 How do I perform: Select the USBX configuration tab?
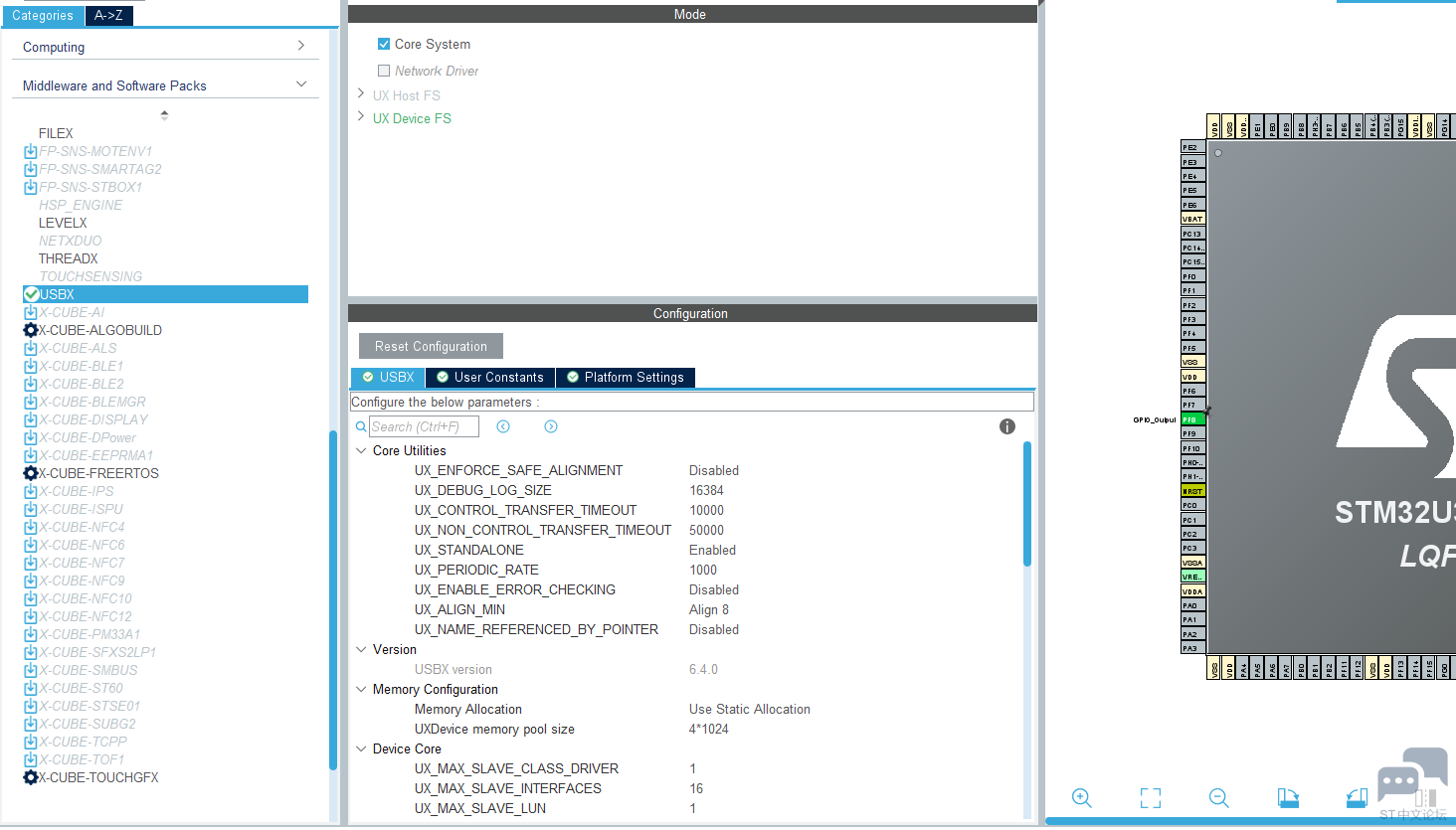388,377
